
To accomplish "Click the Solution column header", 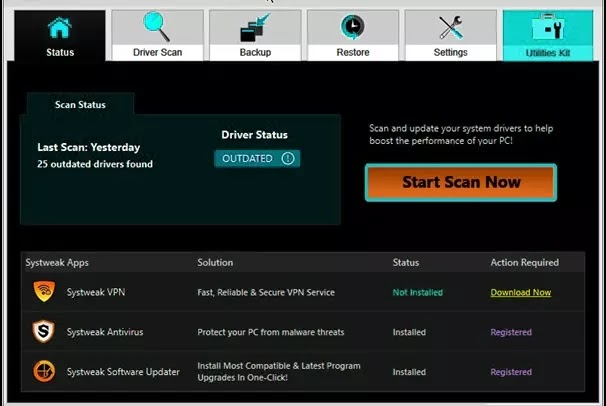I will [215, 263].
